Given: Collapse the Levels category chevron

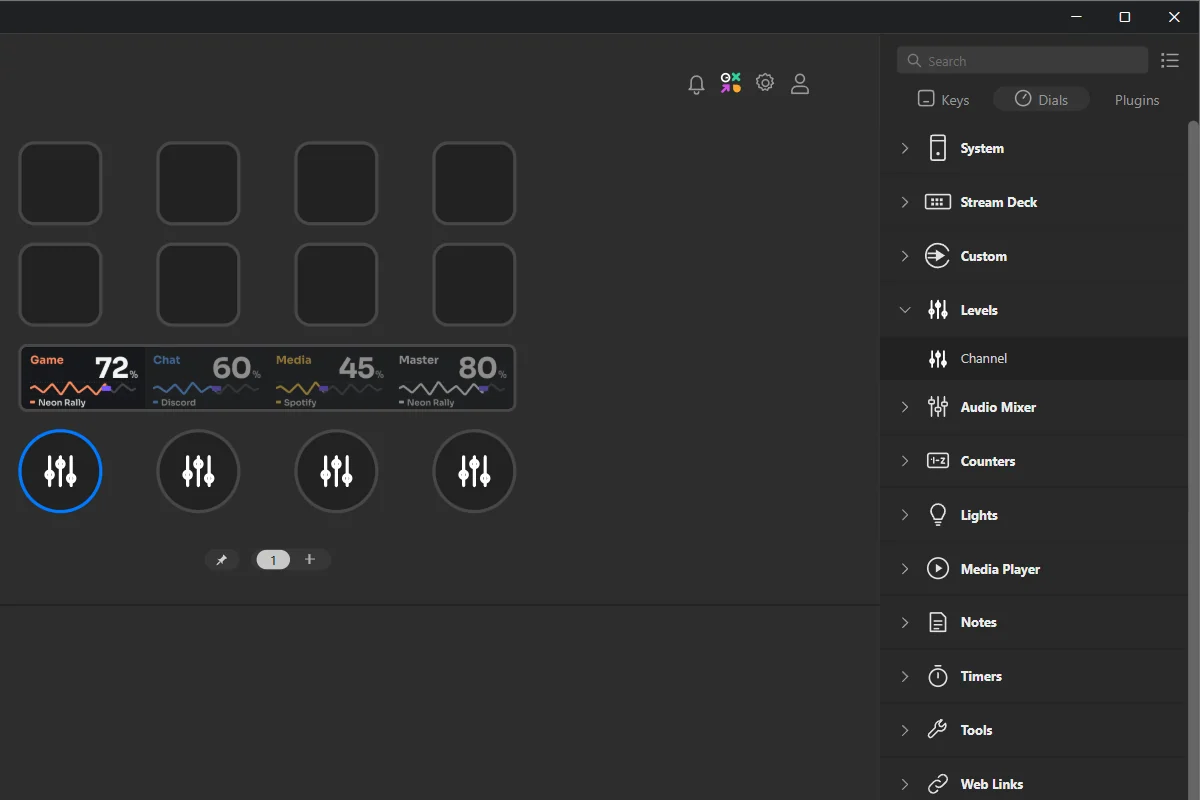Looking at the screenshot, I should 905,310.
